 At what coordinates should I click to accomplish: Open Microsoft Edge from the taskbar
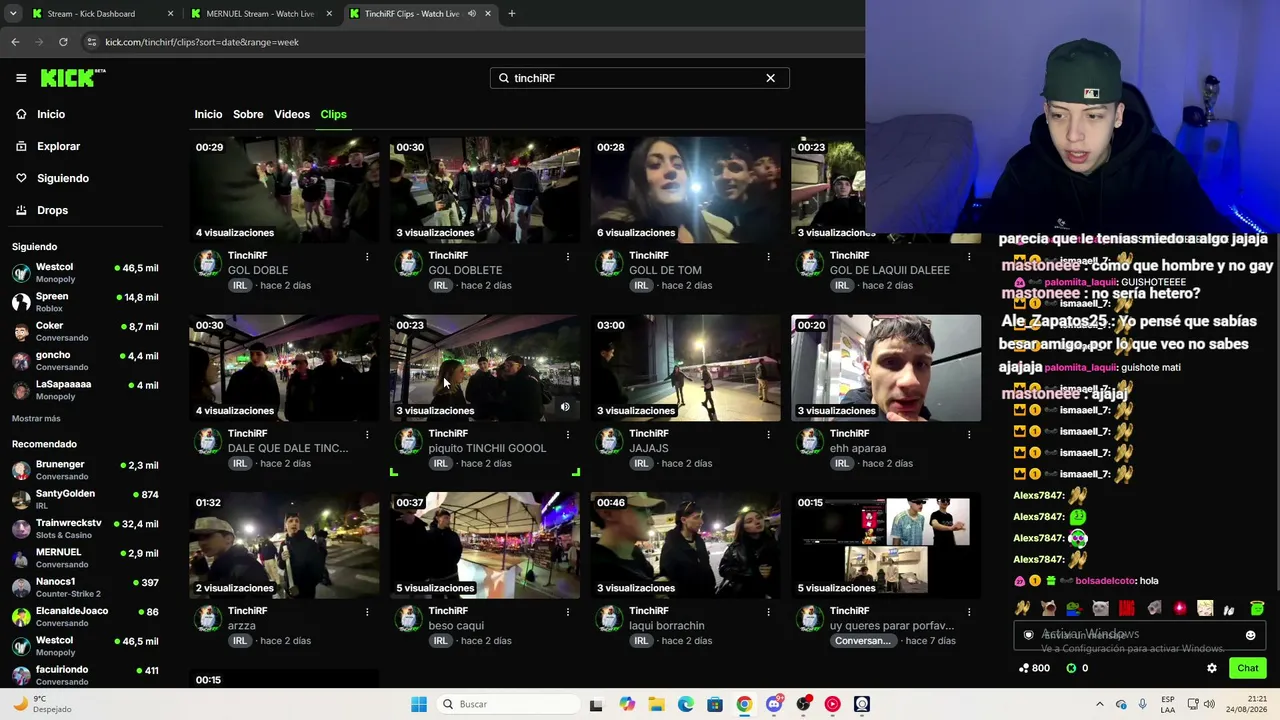686,704
